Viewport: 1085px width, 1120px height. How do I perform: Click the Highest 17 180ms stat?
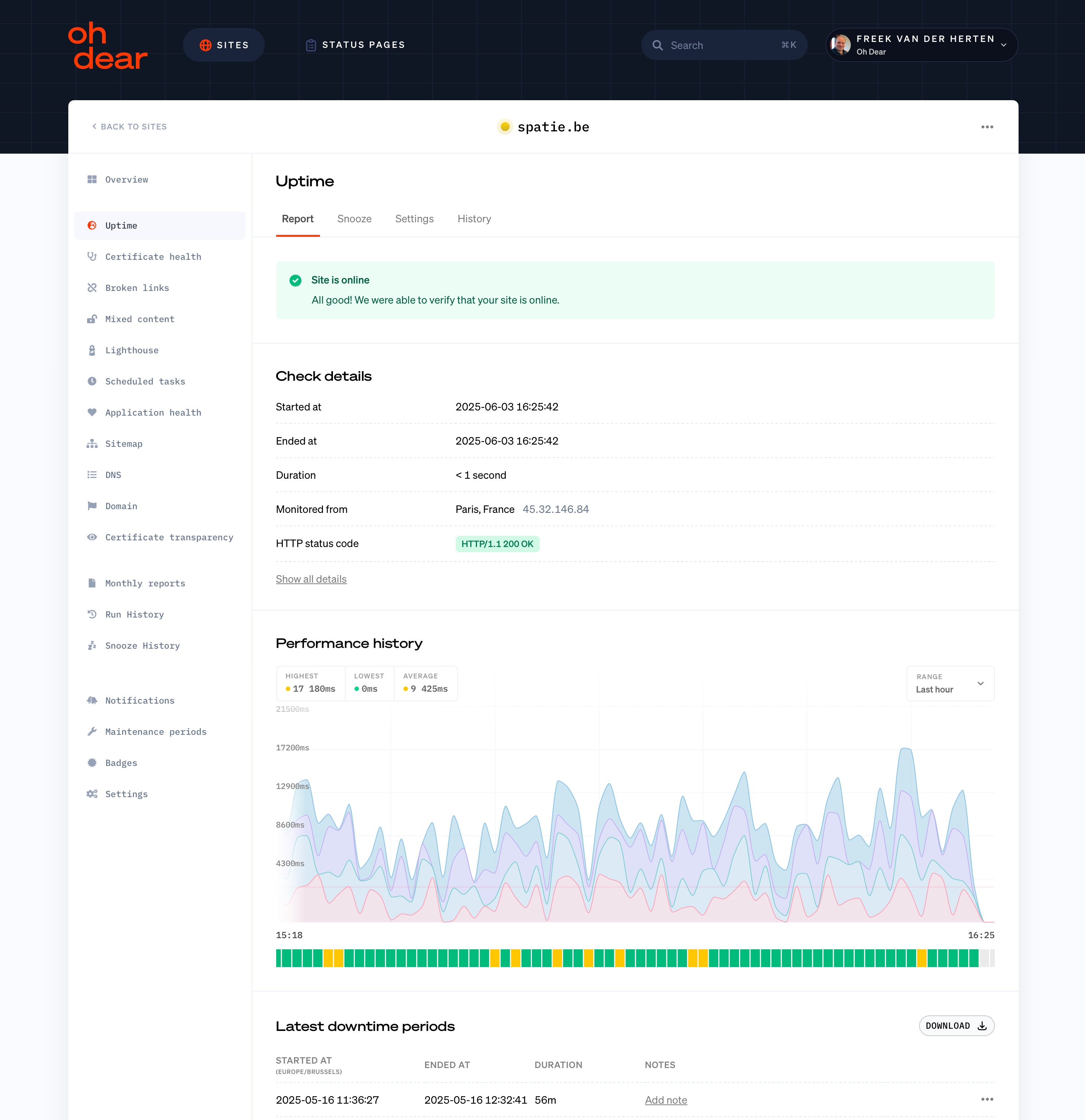click(310, 683)
